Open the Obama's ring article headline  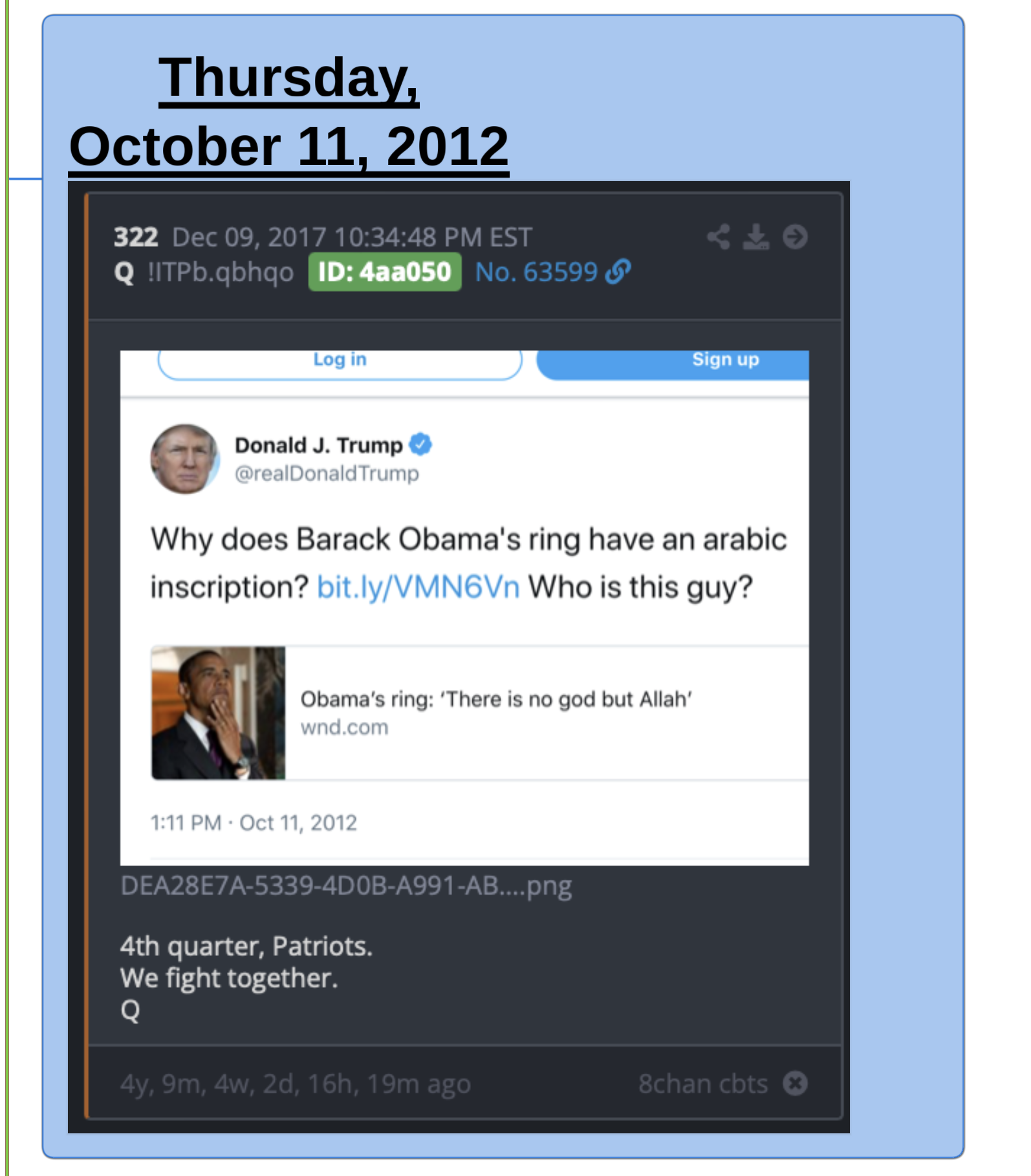coord(496,699)
